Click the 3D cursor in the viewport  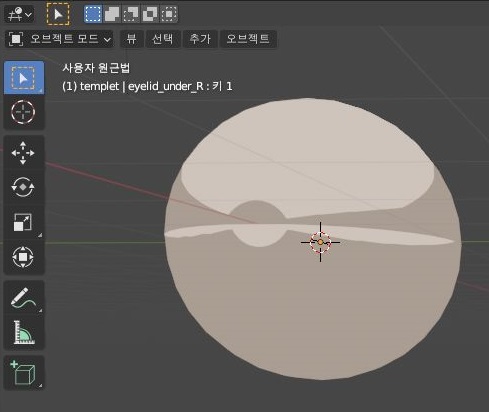click(x=320, y=242)
